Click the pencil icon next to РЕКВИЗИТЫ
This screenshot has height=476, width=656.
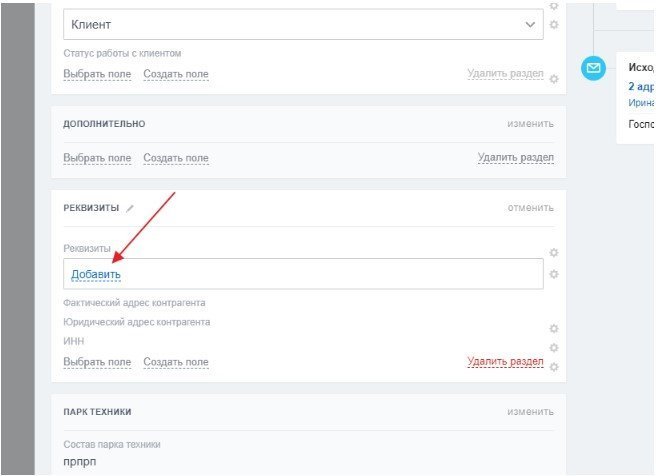pos(130,208)
